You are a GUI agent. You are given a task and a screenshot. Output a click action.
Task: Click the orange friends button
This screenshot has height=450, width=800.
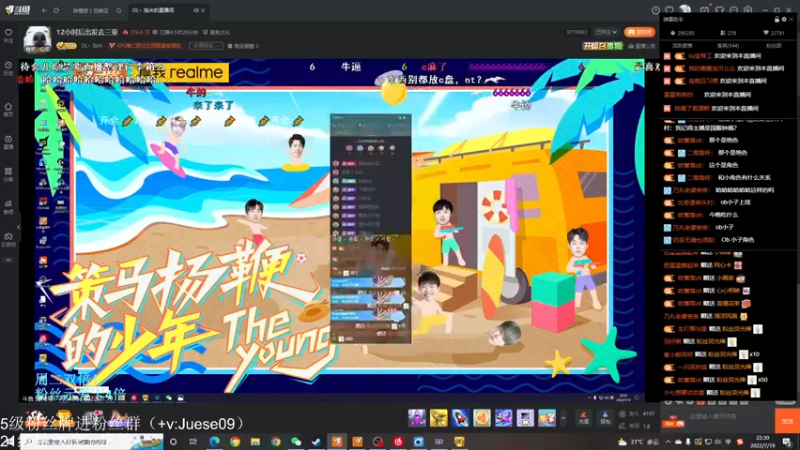tap(639, 32)
